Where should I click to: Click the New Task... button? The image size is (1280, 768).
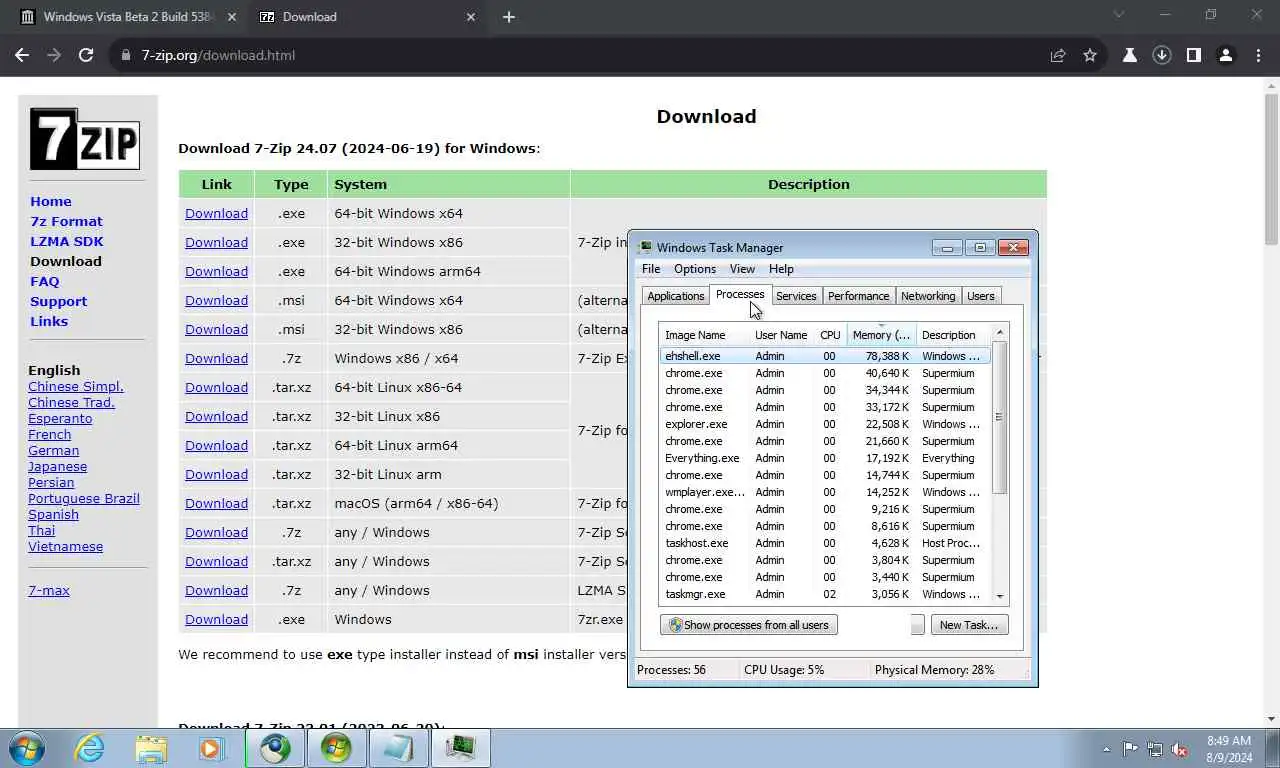[x=969, y=625]
